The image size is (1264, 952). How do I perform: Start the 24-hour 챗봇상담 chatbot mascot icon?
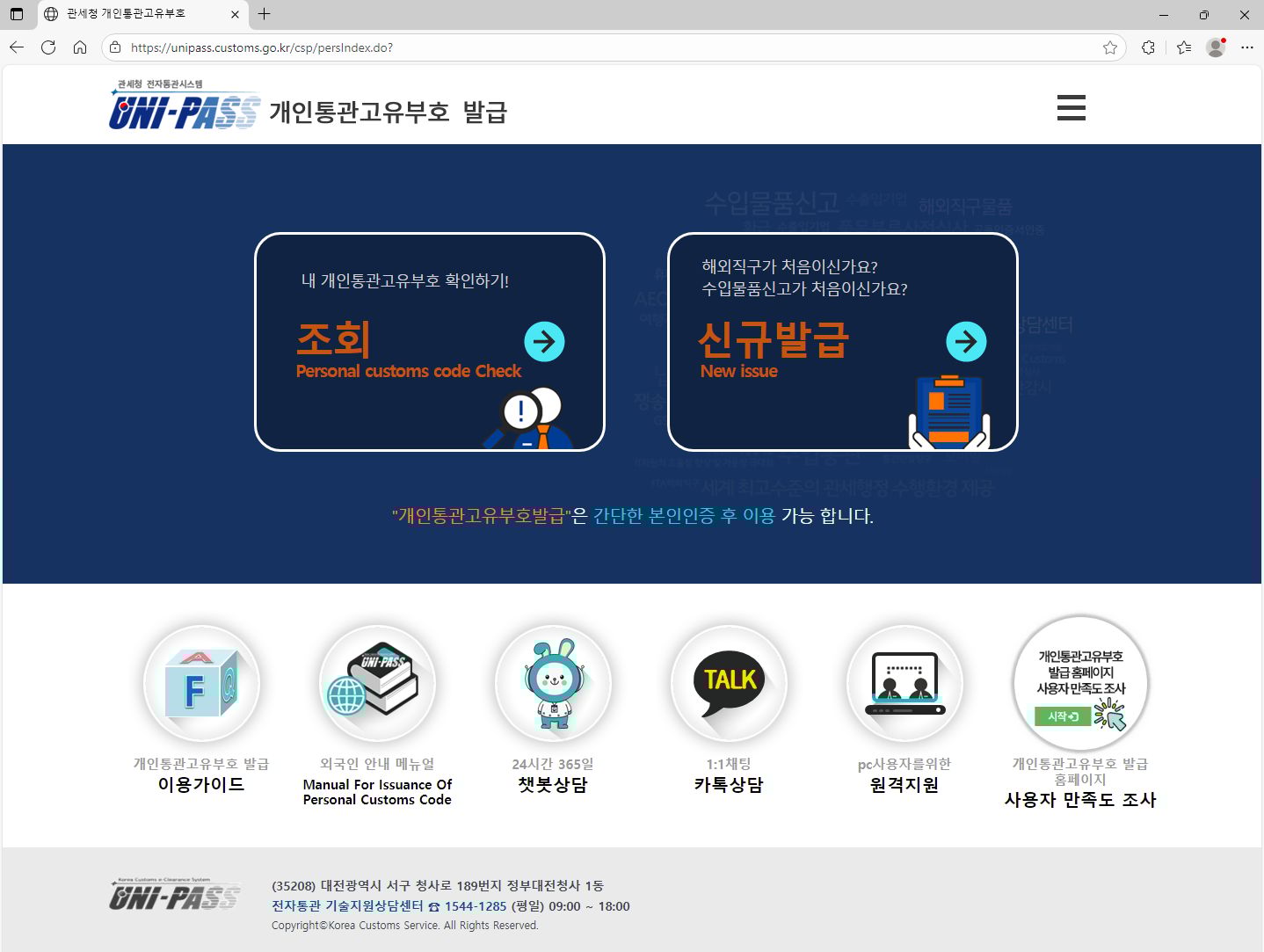coord(553,684)
